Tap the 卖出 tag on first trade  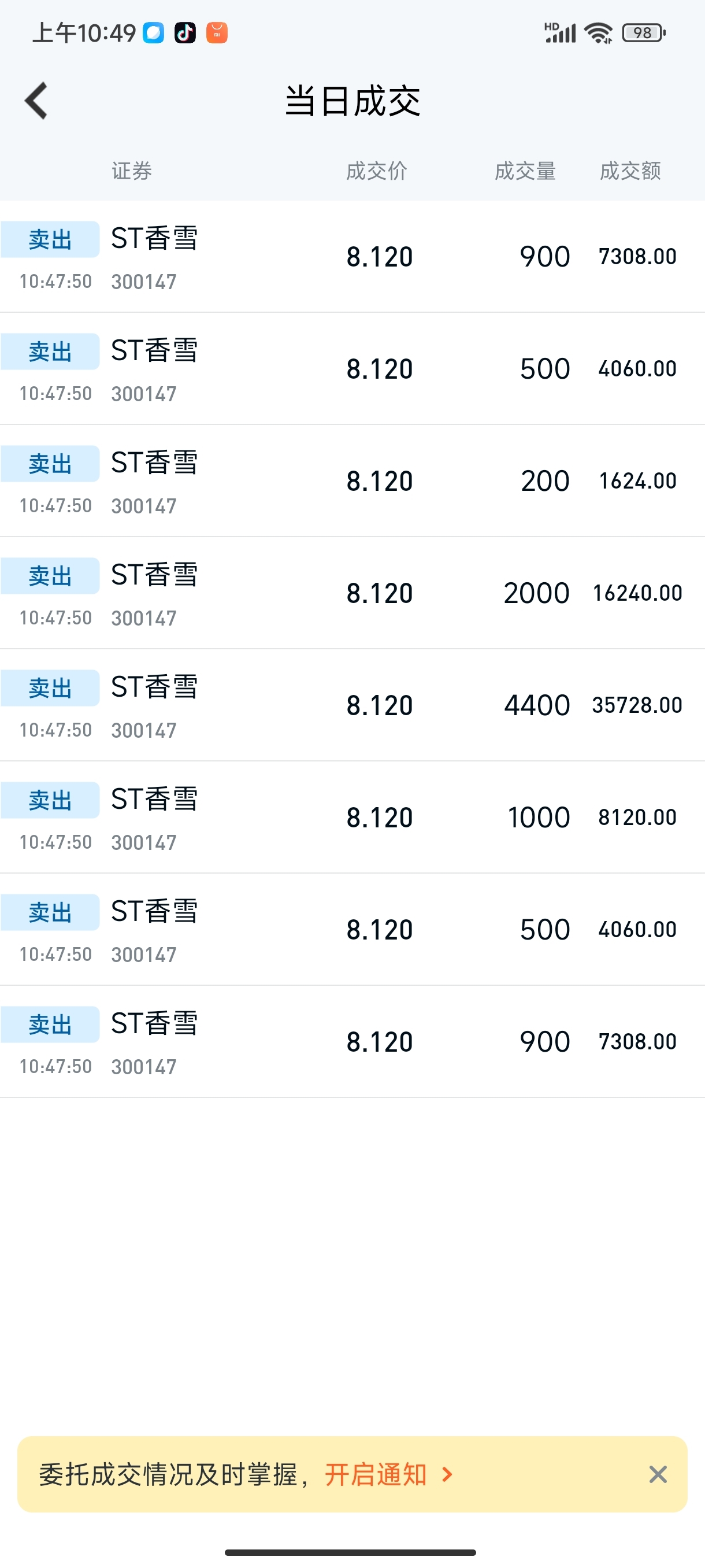click(50, 239)
